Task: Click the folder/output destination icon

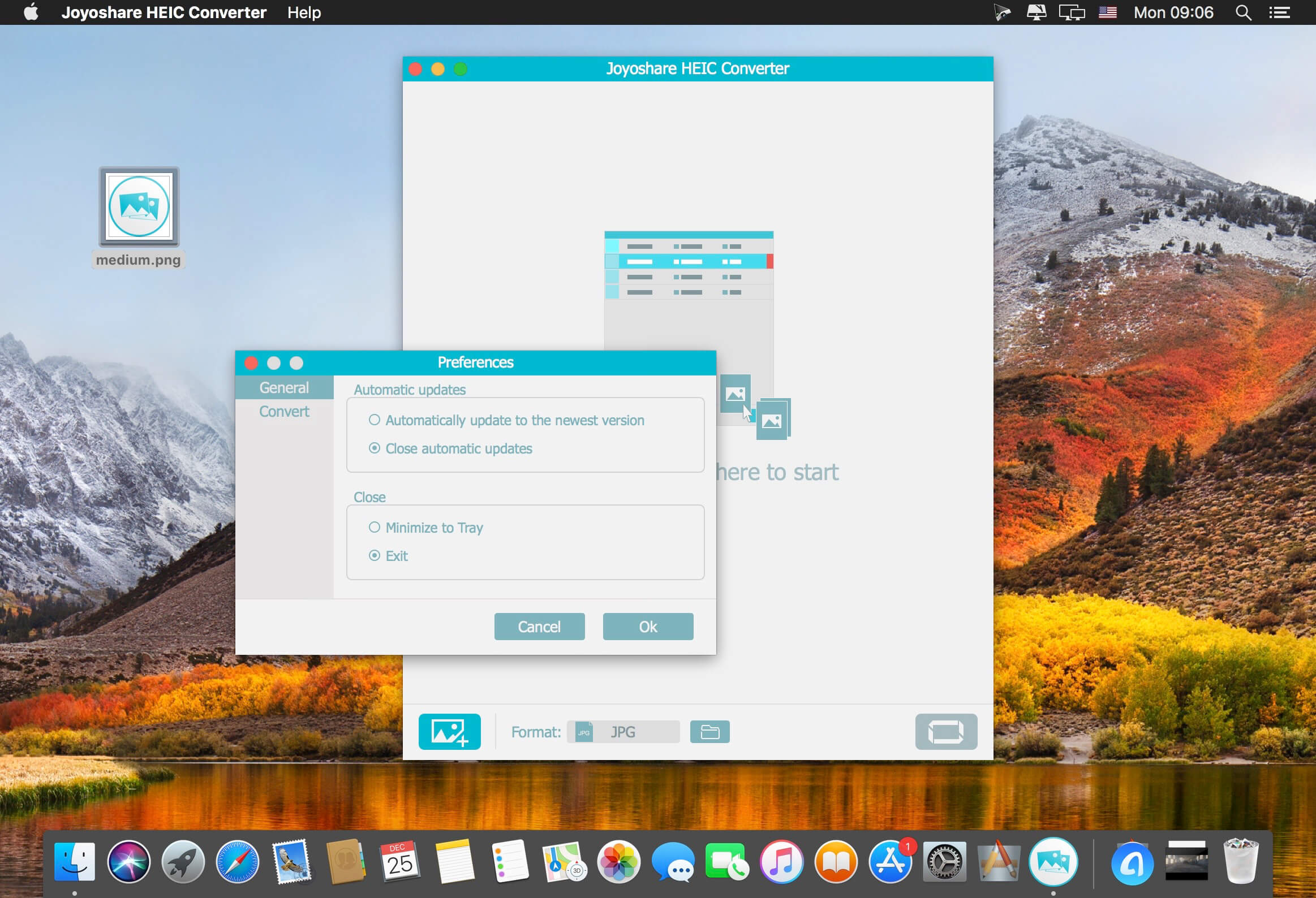Action: coord(710,731)
